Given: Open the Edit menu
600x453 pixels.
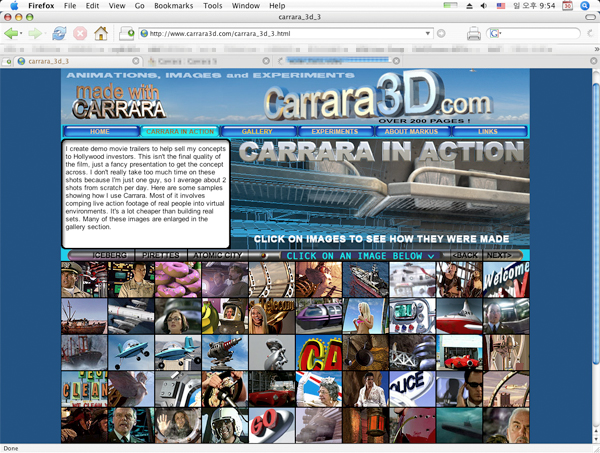Looking at the screenshot, I should click(92, 6).
